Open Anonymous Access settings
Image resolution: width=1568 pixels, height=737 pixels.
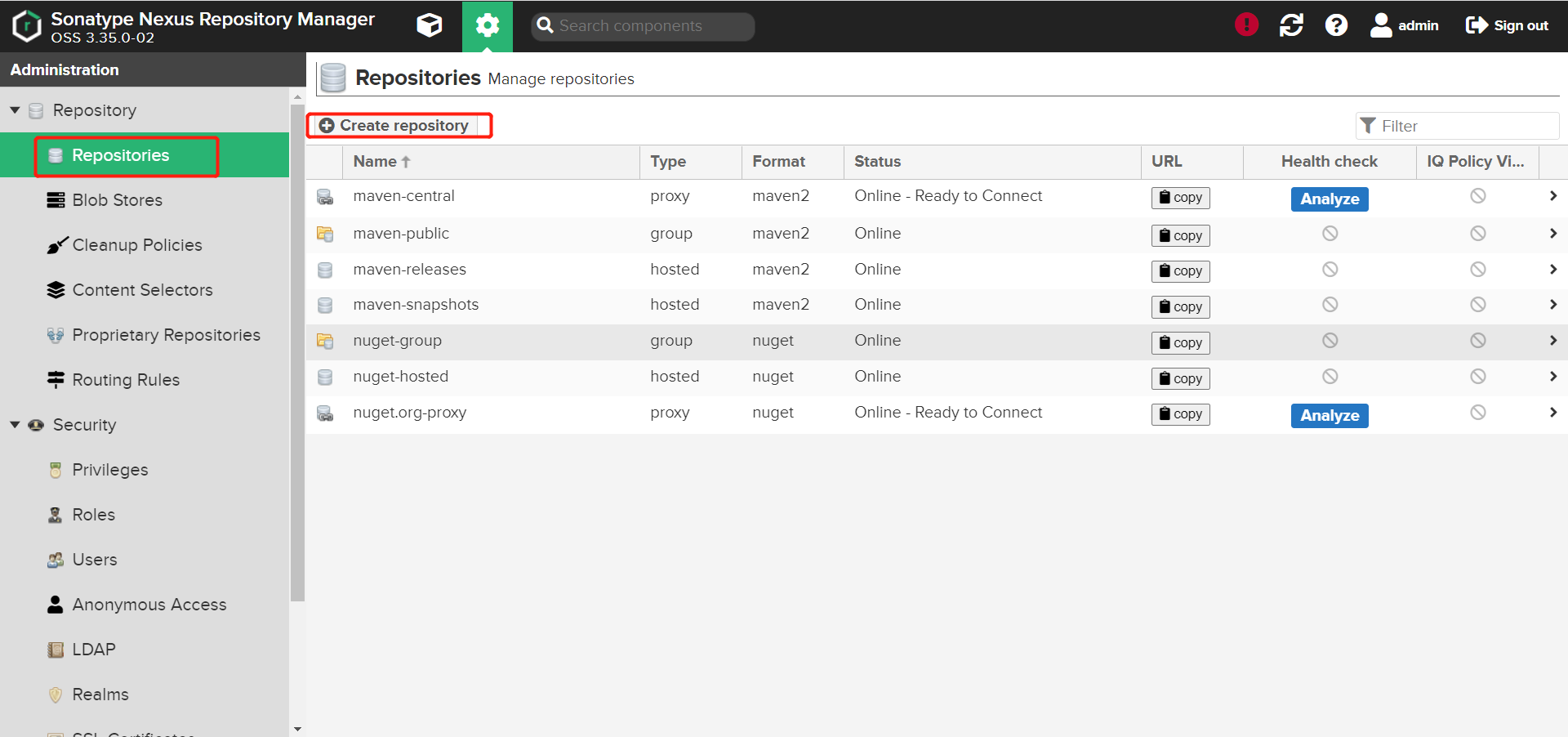pos(145,605)
